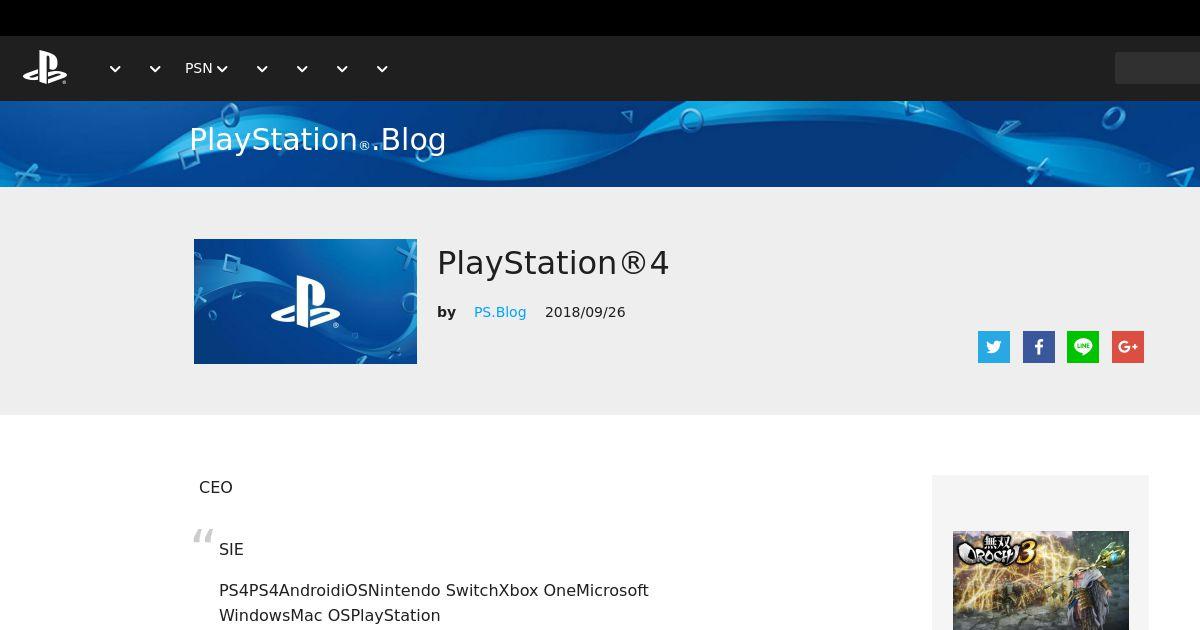The image size is (1200, 630).
Task: Share article on Google Plus
Action: click(1128, 347)
